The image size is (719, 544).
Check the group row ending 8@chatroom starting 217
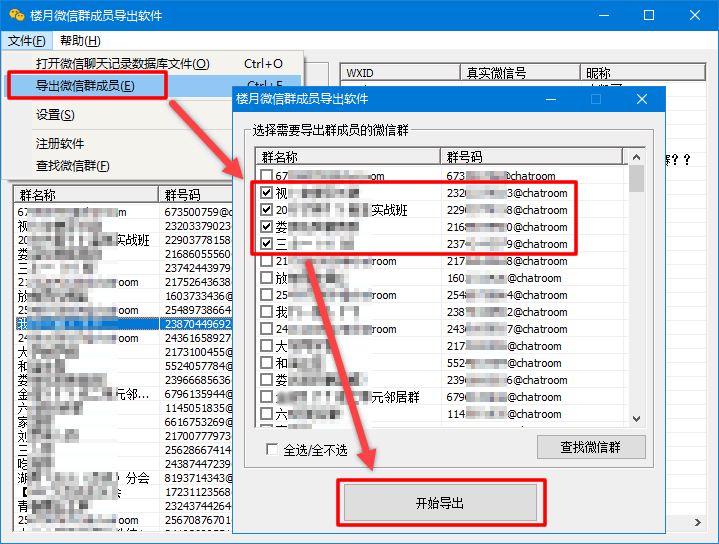(266, 261)
